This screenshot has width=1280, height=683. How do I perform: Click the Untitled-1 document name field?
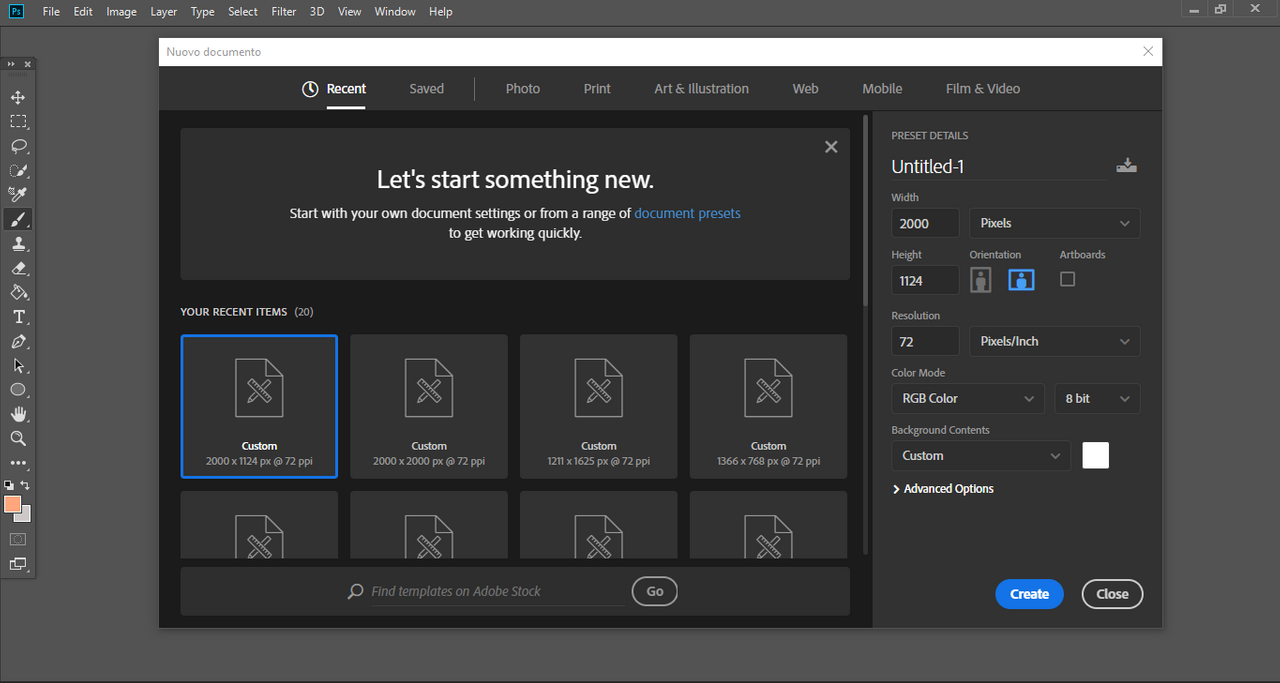pyautogui.click(x=999, y=167)
